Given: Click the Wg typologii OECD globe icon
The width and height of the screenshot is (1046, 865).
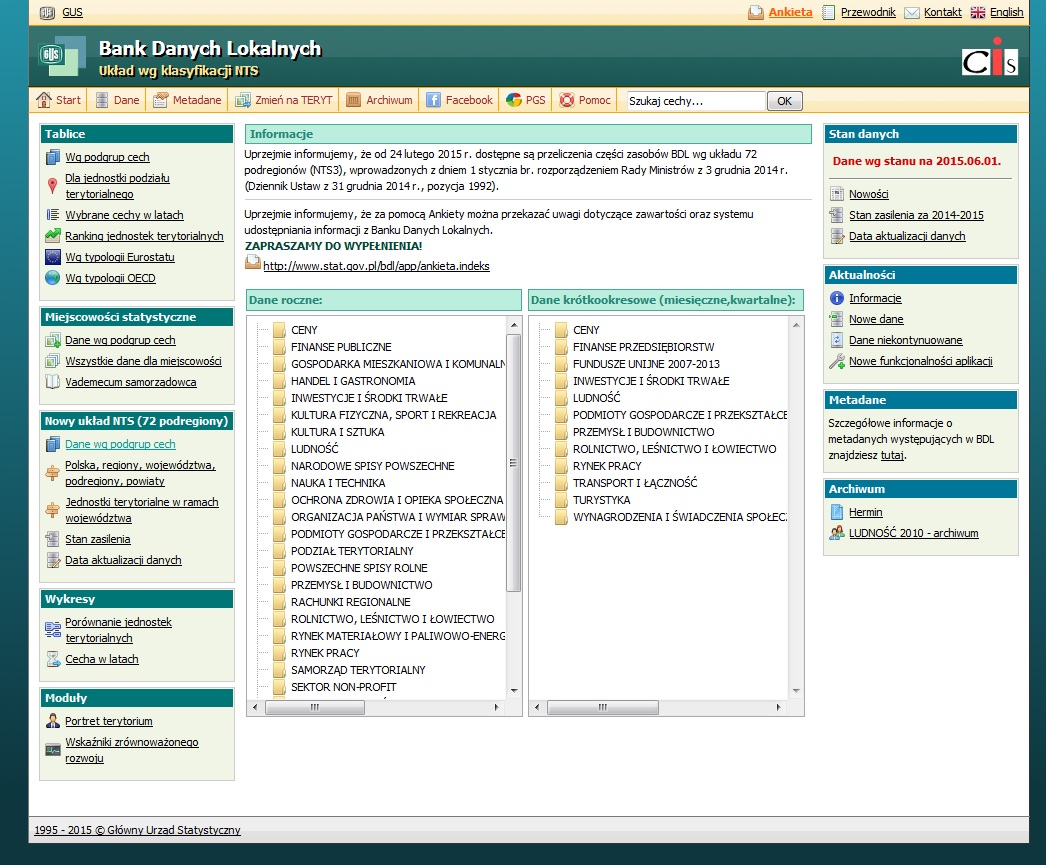Looking at the screenshot, I should (x=53, y=278).
